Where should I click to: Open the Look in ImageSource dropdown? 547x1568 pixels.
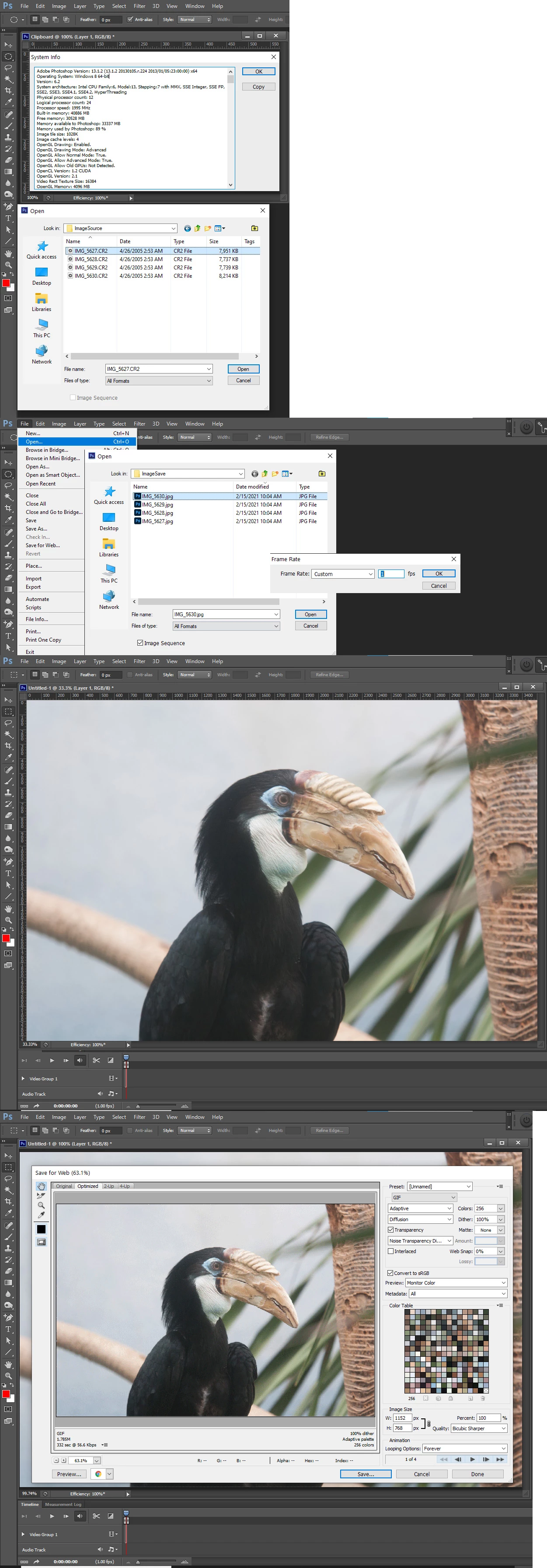point(121,228)
